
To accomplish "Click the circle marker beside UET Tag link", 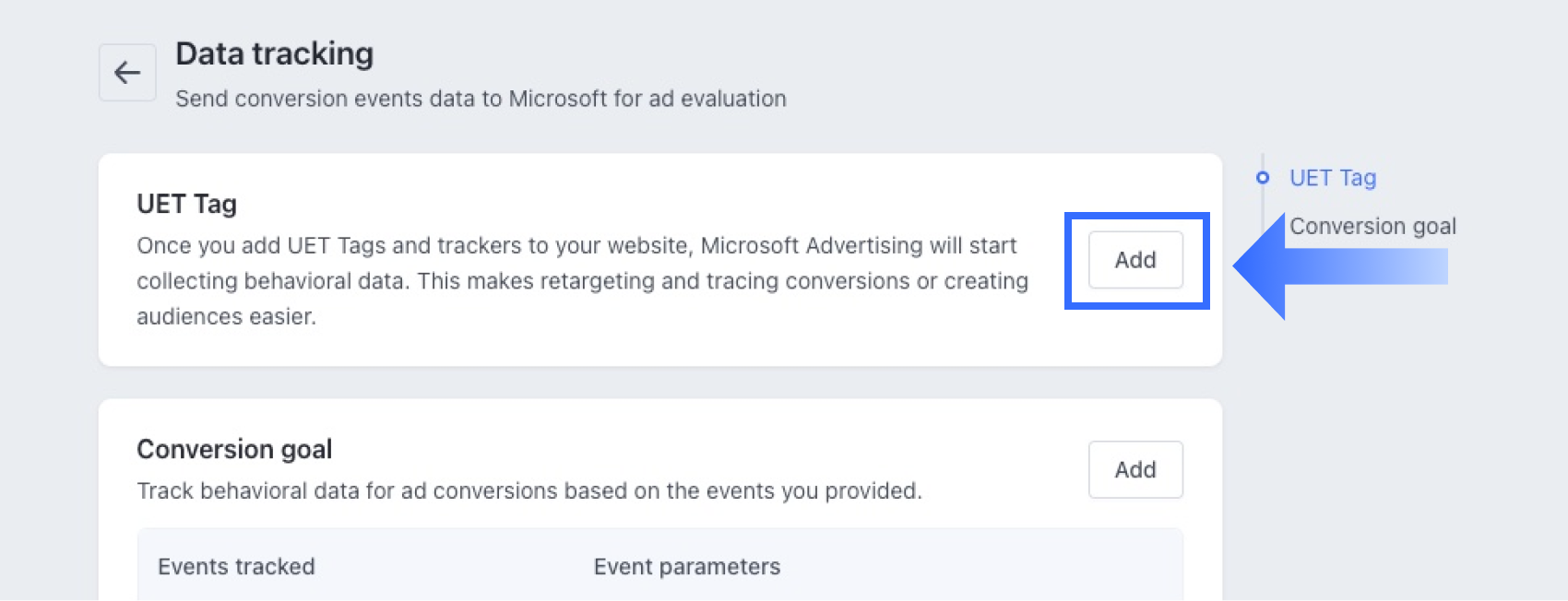I will (1263, 178).
